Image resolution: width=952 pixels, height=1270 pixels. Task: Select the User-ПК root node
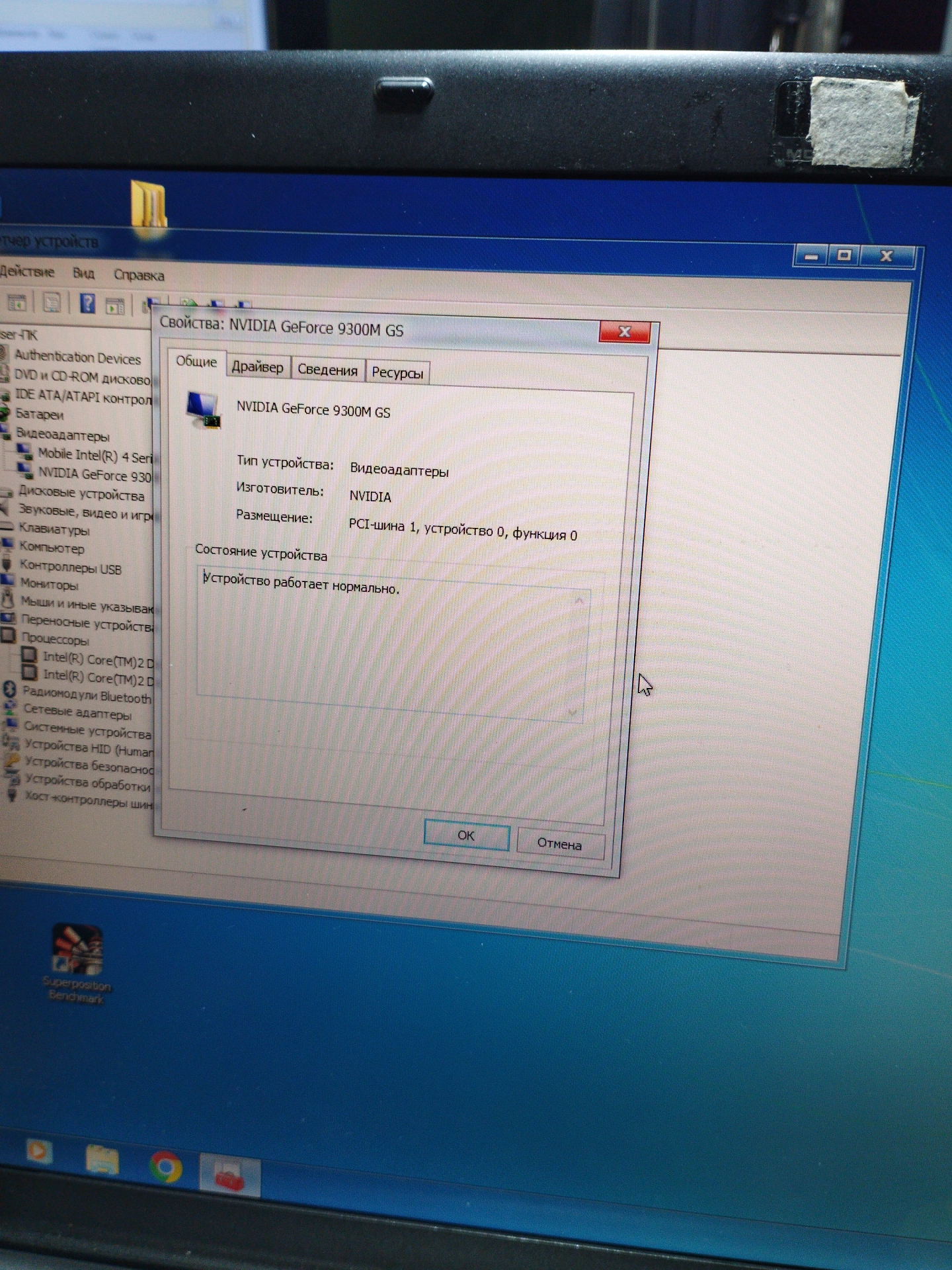(x=19, y=335)
